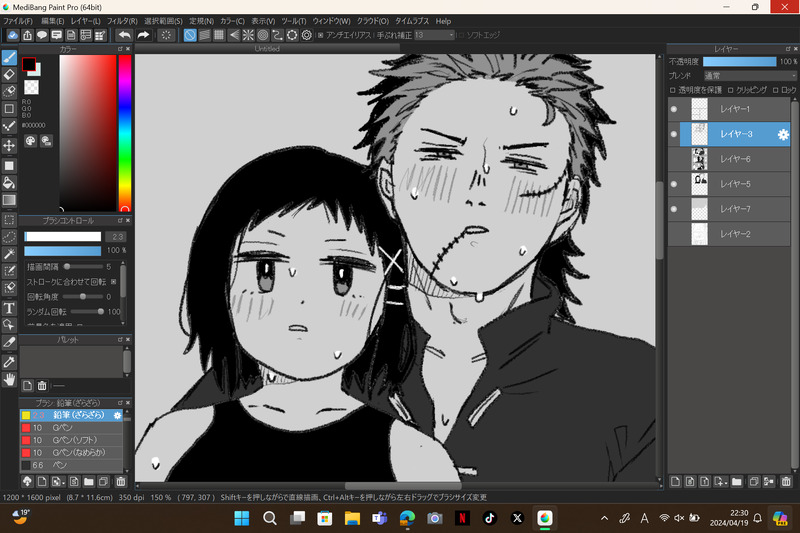The width and height of the screenshot is (800, 533).
Task: Click the Undo arrow in toolbar
Action: pyautogui.click(x=124, y=35)
